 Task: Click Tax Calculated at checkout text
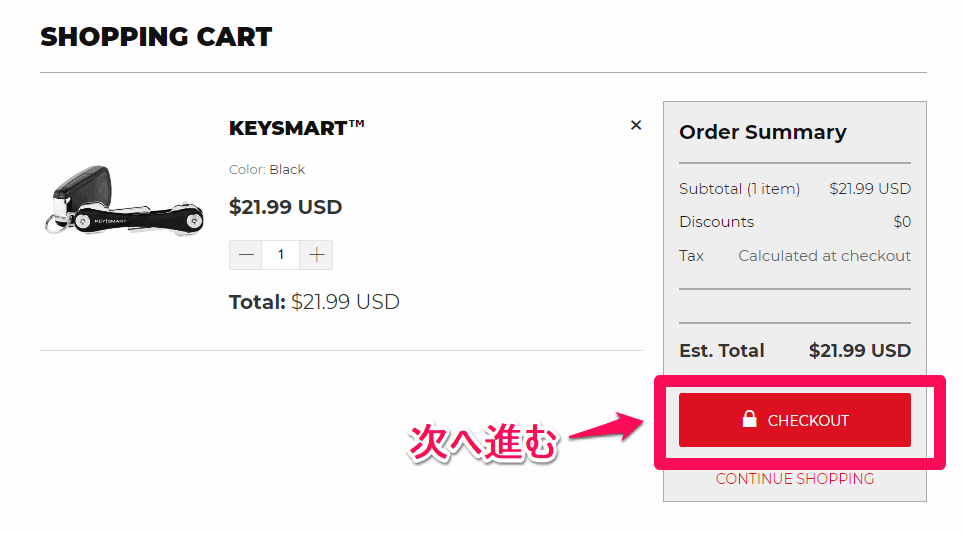(824, 256)
